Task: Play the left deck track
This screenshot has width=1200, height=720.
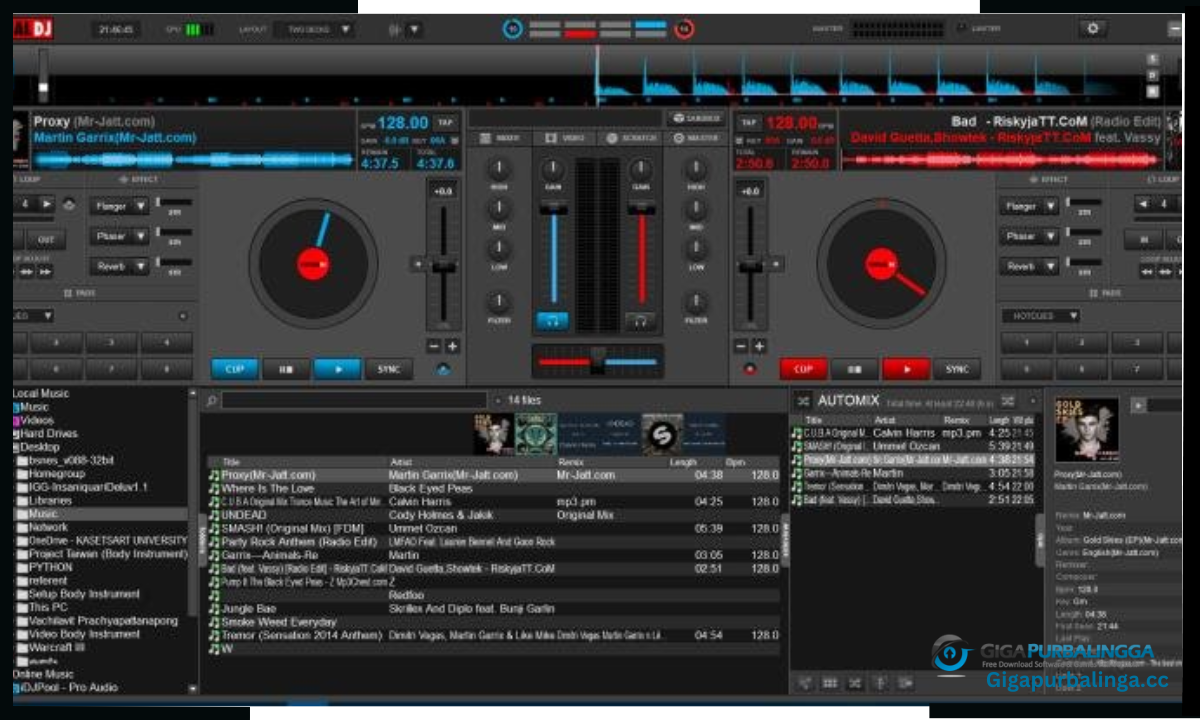Action: [x=338, y=369]
